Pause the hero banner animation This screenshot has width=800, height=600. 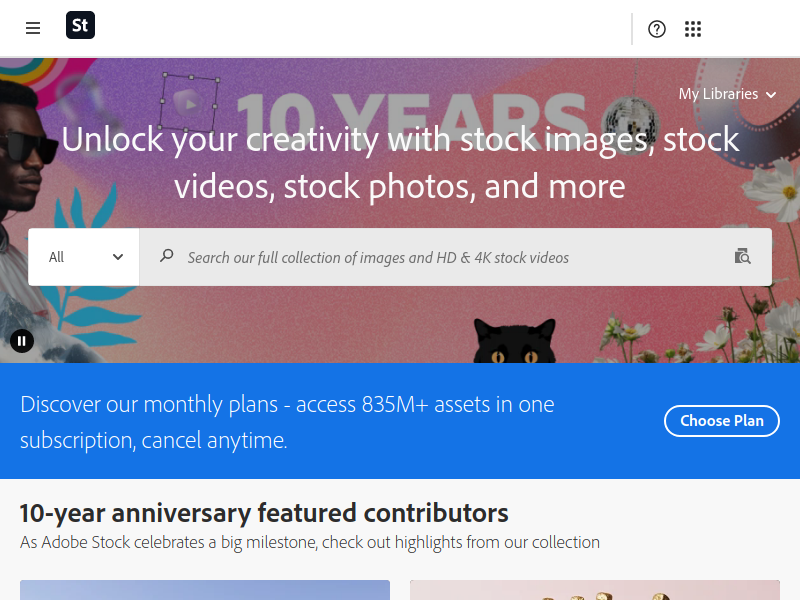pos(22,341)
